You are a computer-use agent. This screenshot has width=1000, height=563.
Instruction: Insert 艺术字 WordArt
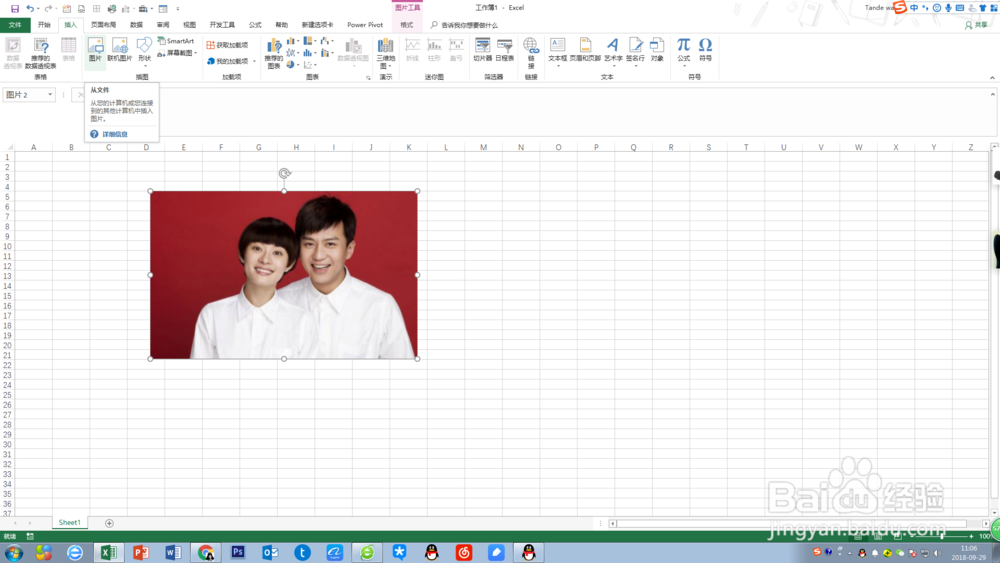[613, 51]
